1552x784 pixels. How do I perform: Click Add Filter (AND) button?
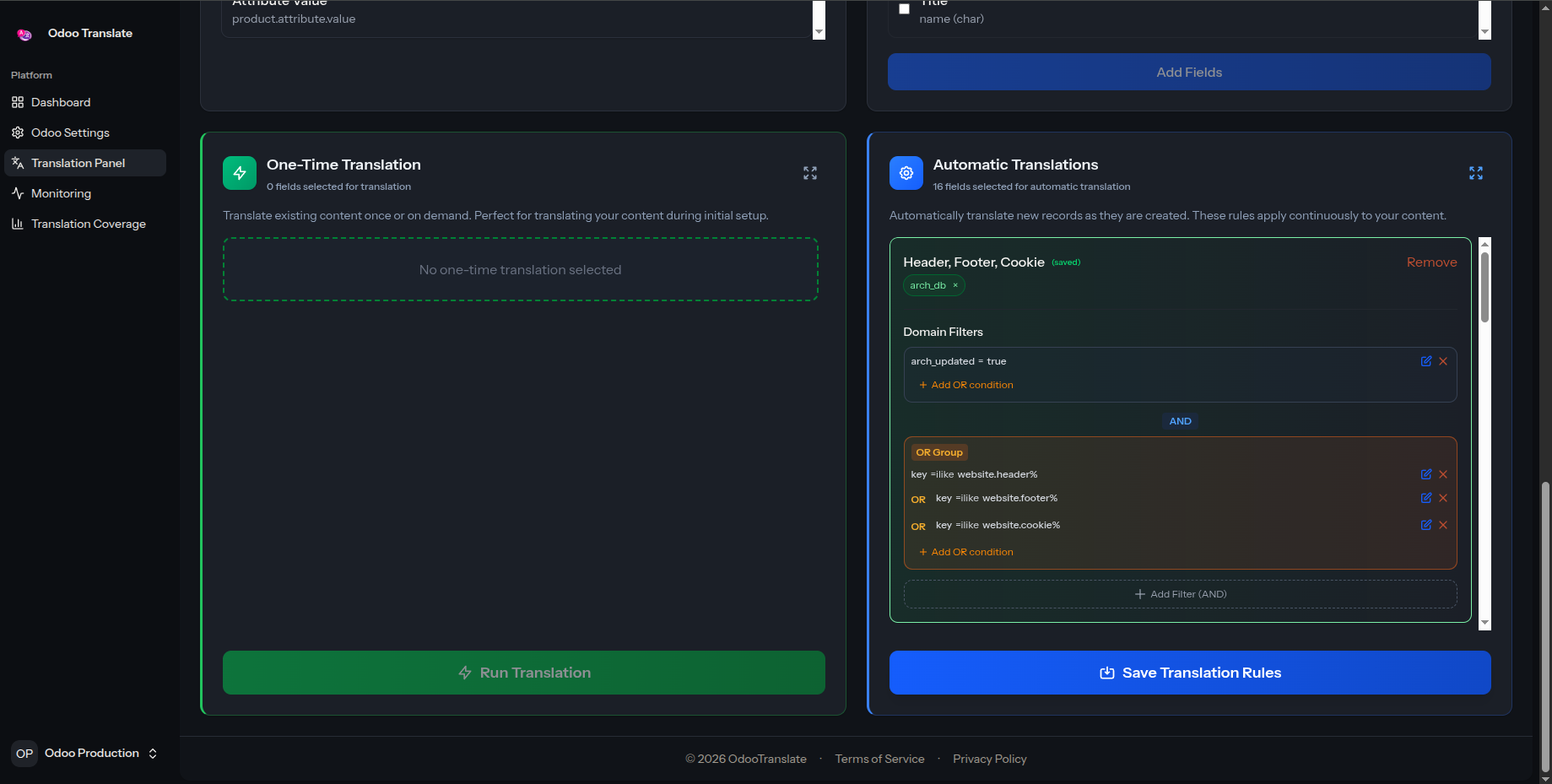coord(1180,594)
